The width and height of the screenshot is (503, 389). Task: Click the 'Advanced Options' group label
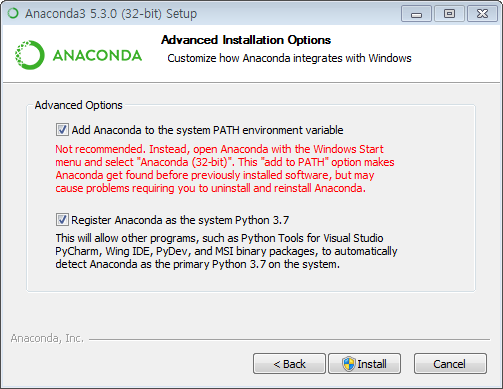pos(79,105)
